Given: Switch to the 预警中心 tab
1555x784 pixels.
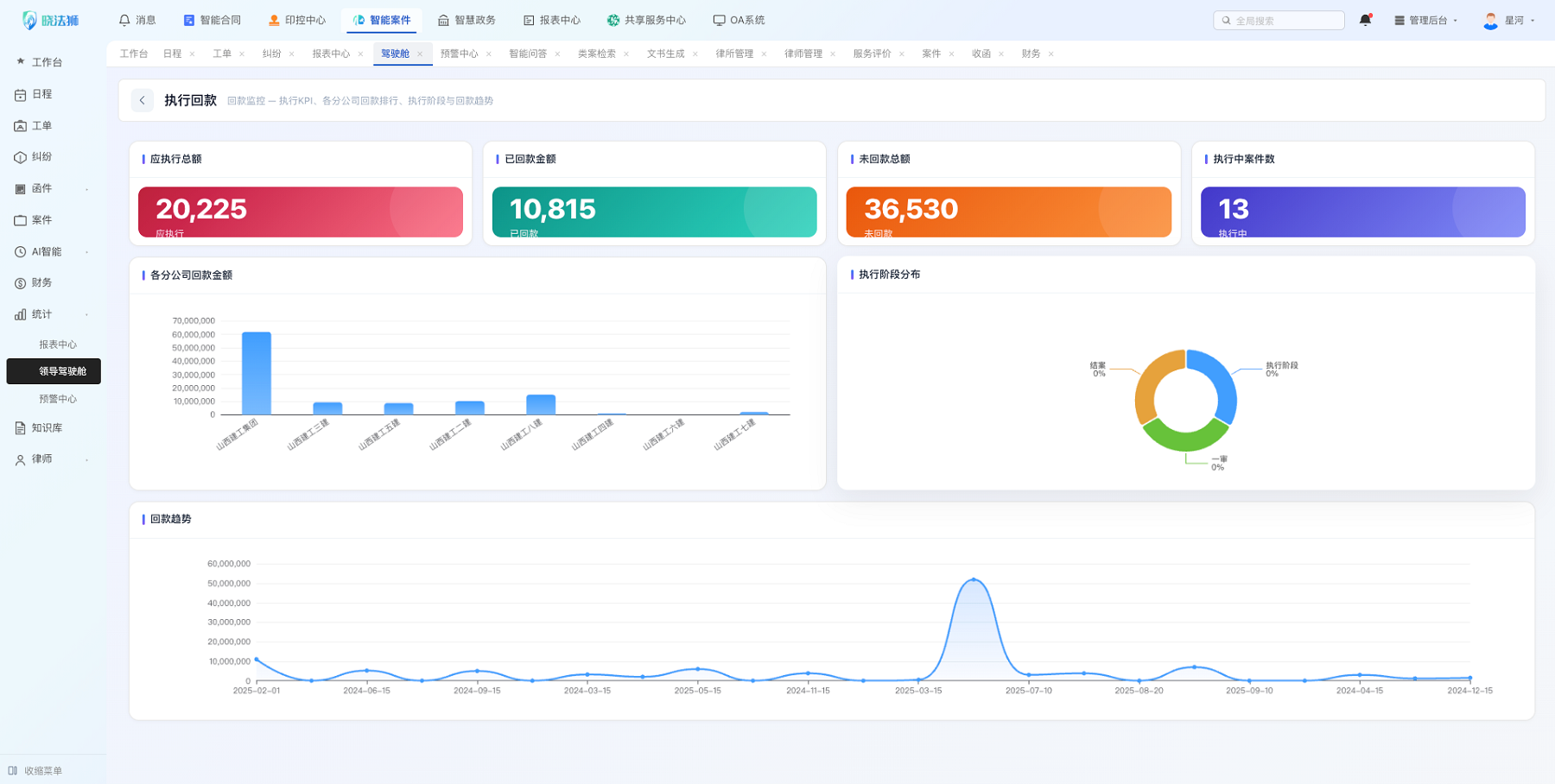Looking at the screenshot, I should coord(459,54).
